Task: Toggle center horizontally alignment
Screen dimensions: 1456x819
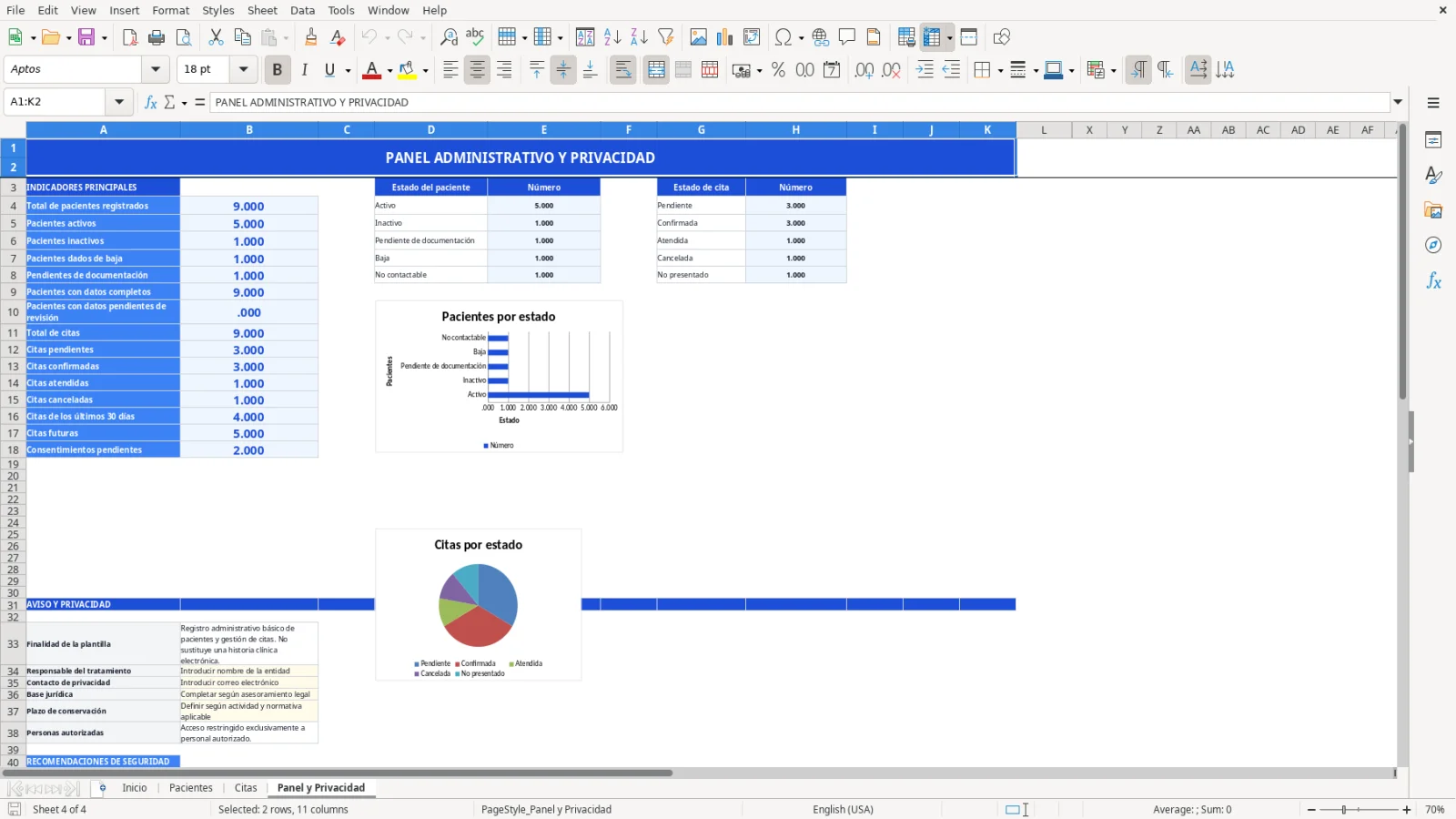Action: point(477,70)
